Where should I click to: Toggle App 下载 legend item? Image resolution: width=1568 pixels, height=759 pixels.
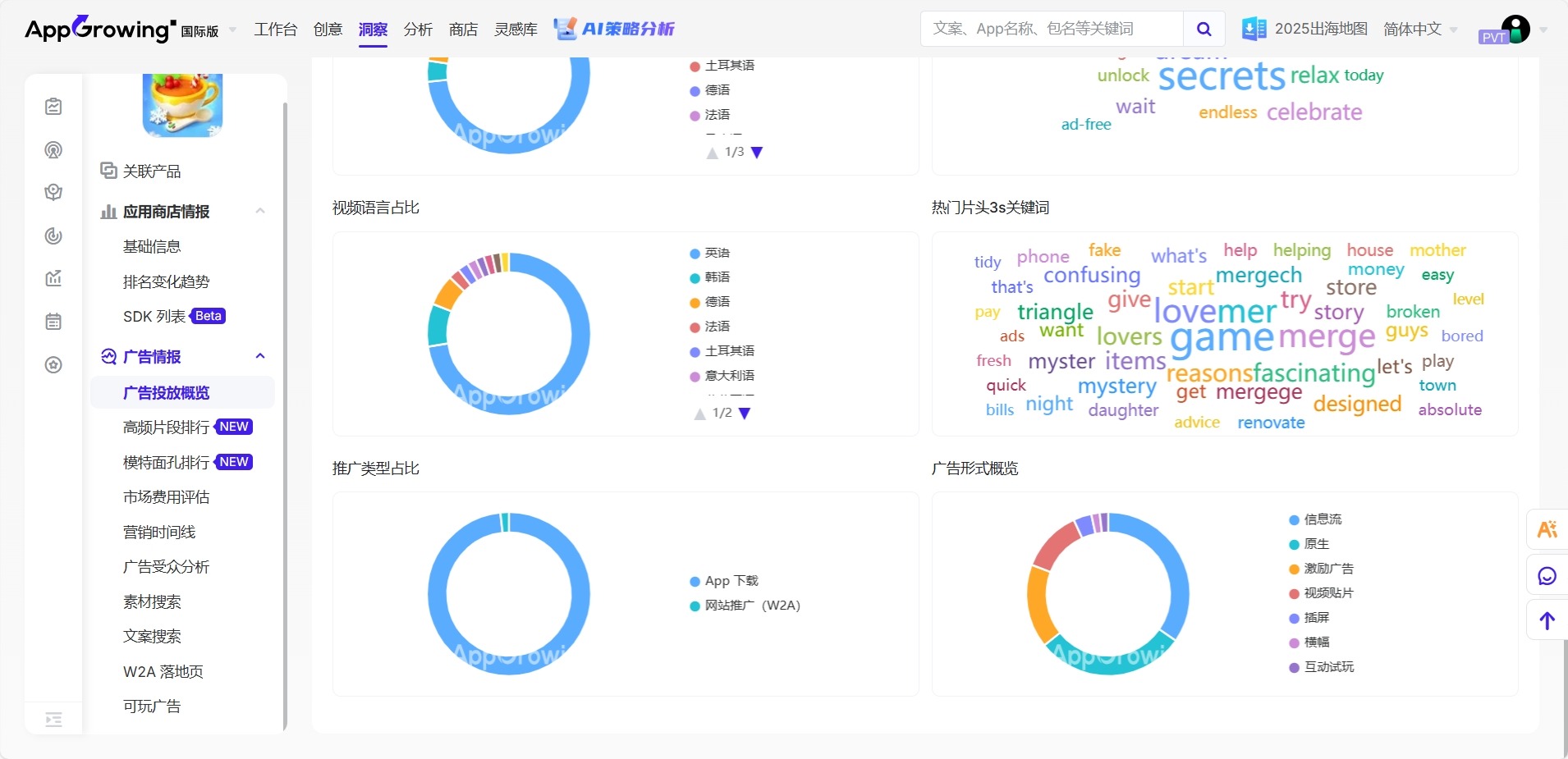click(x=731, y=581)
